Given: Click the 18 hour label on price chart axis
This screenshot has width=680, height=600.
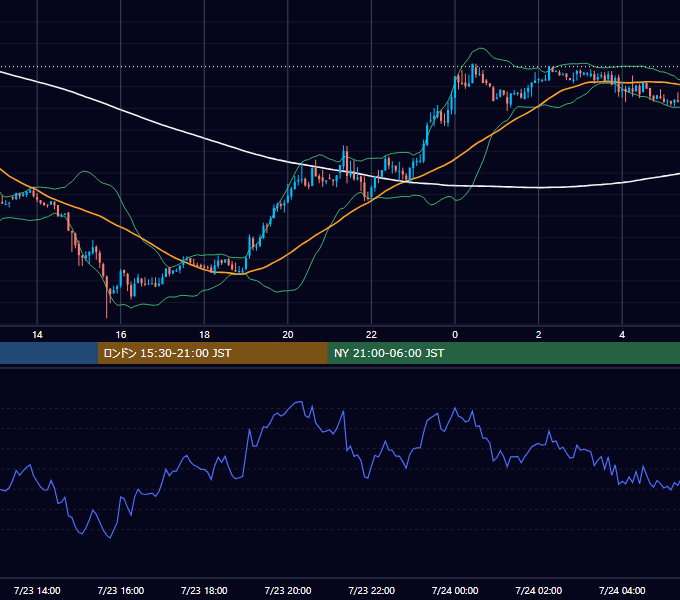Looking at the screenshot, I should pyautogui.click(x=204, y=335).
